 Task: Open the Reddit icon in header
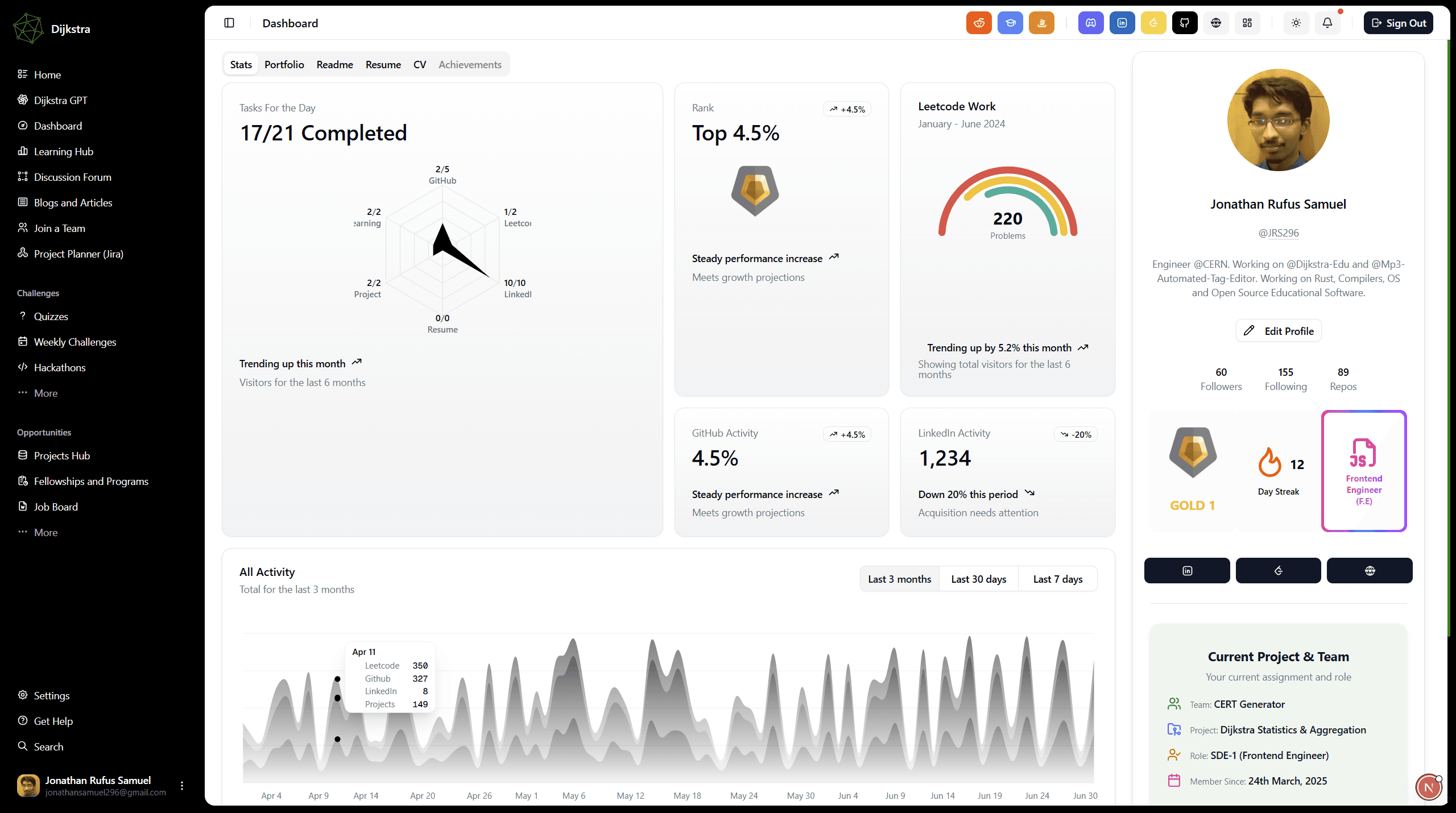(979, 23)
